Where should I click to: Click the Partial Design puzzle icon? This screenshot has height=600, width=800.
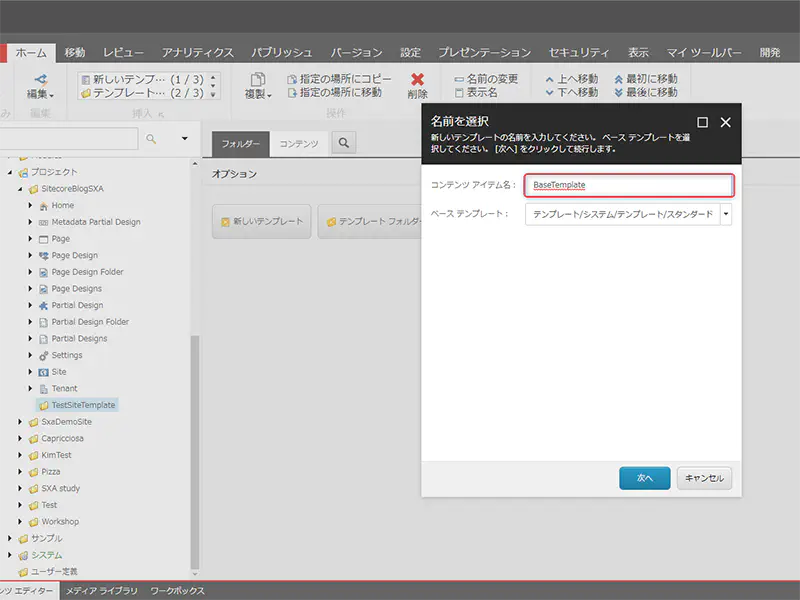coord(43,306)
